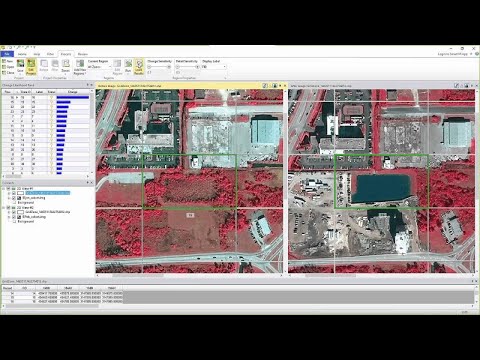Viewport: 480px width, 360px height.
Task: Click the raster icon of 2D View #2 img layer
Action: [x=19, y=217]
